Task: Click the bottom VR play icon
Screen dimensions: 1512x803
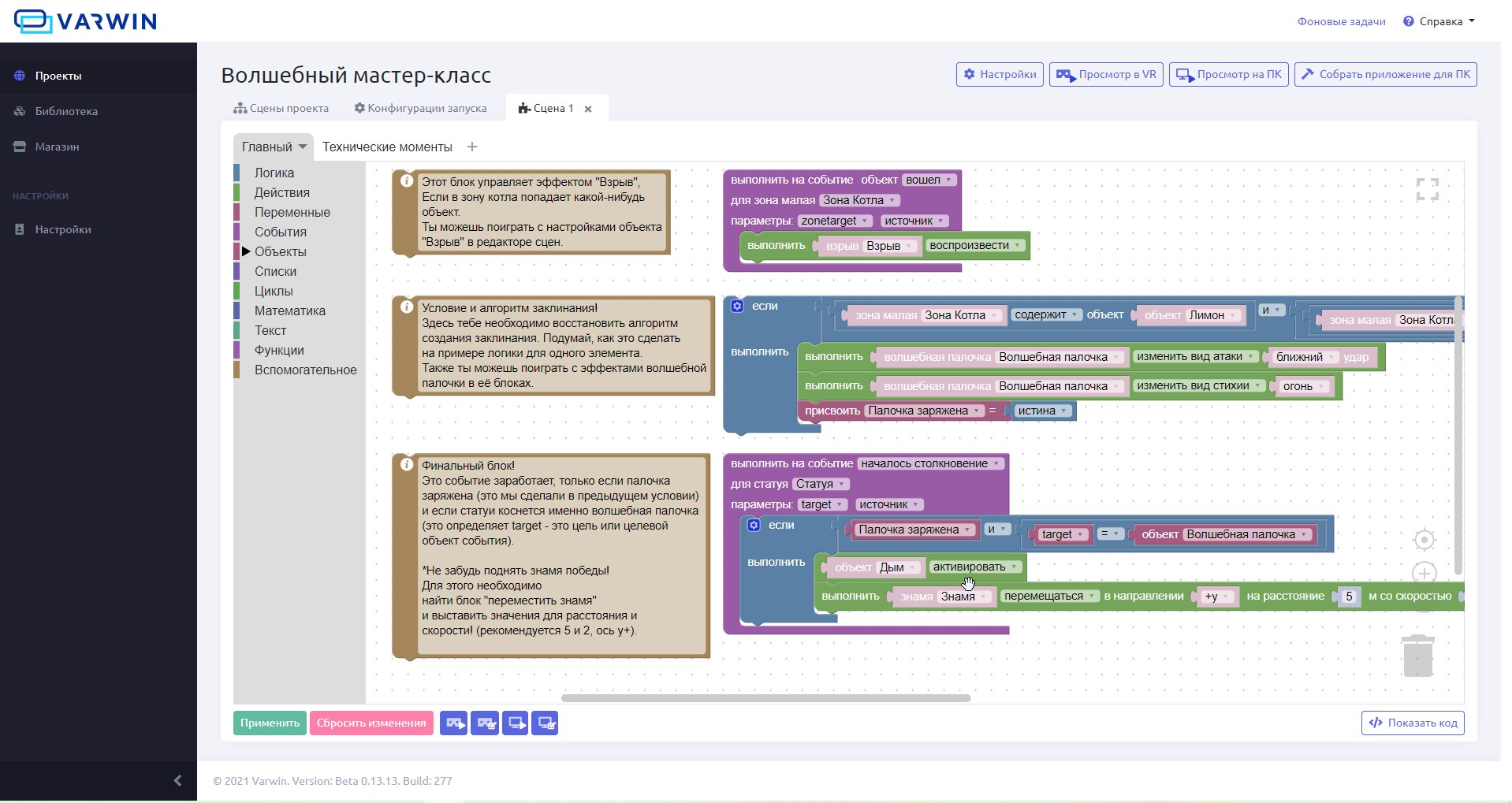Action: [453, 723]
